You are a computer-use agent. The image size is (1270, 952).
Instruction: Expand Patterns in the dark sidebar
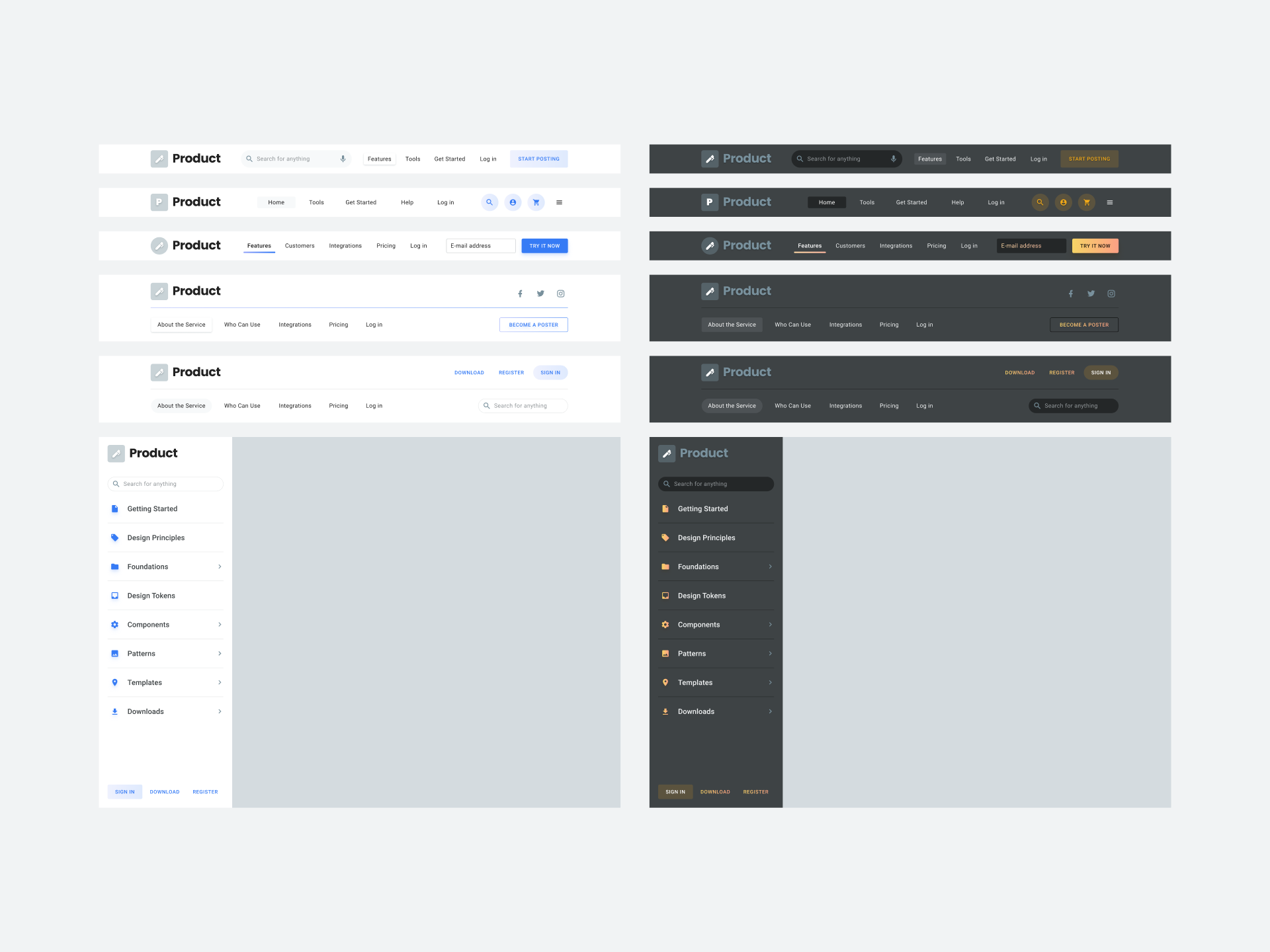770,654
